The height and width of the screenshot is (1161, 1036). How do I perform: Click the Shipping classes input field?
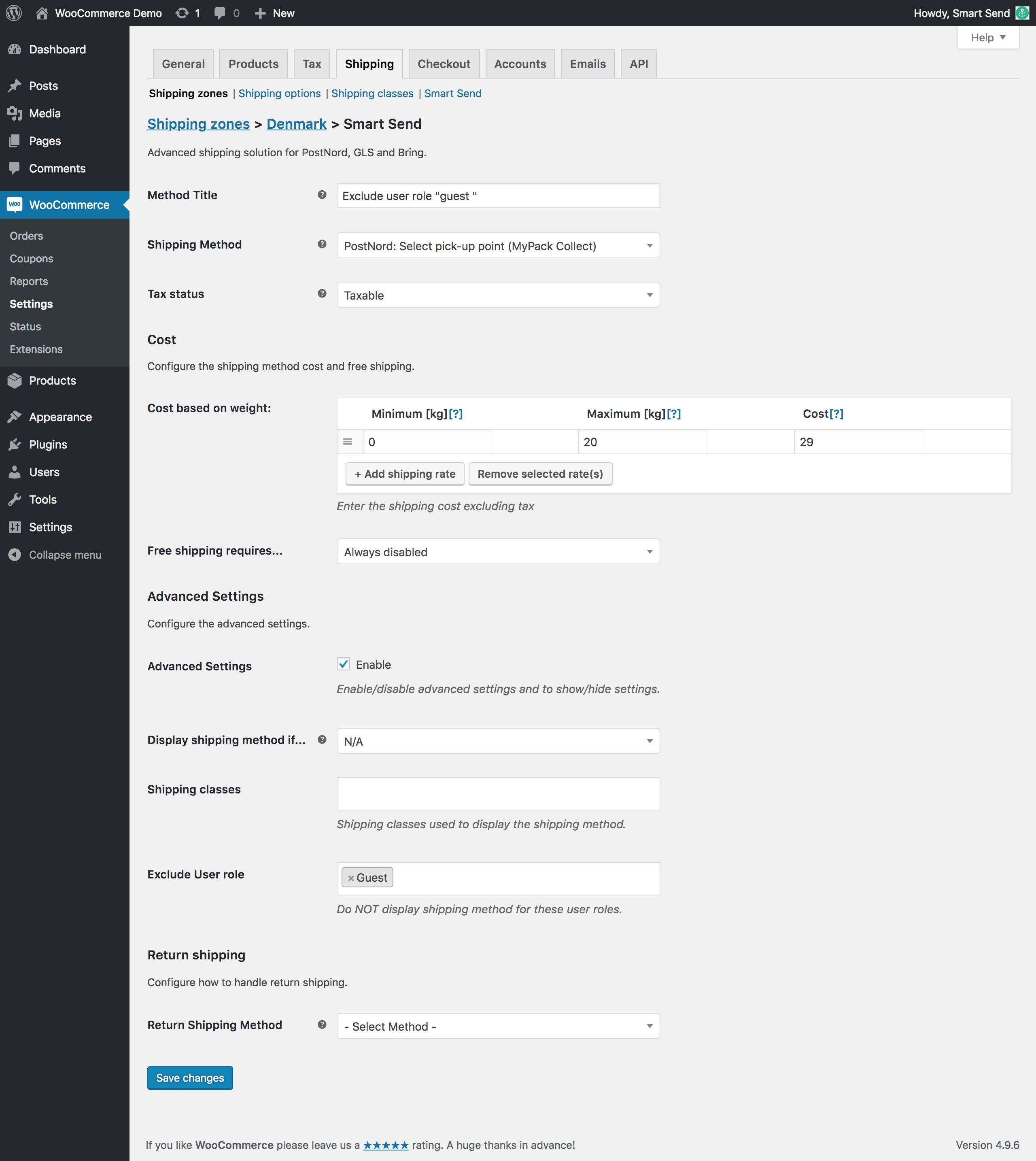tap(497, 793)
